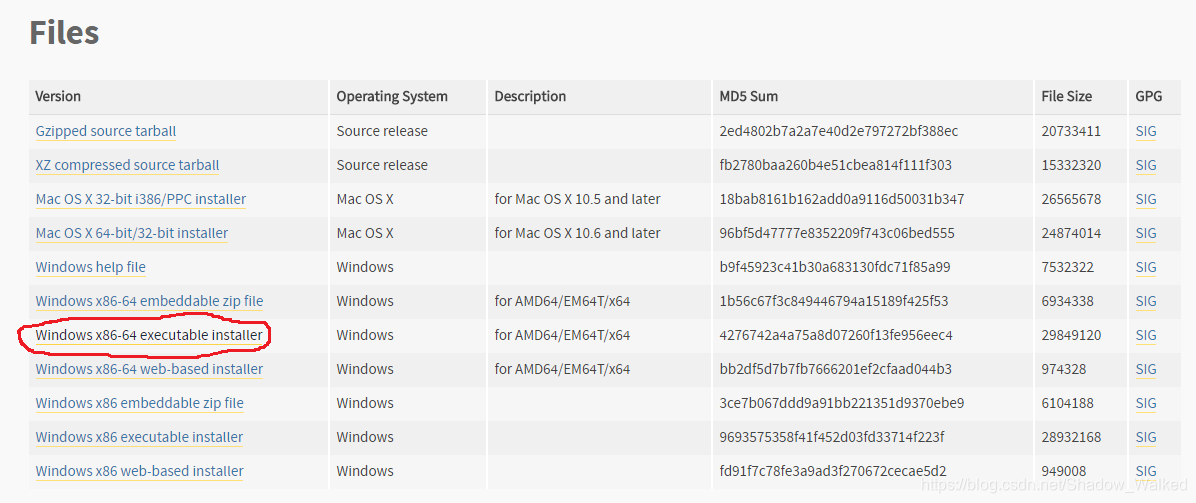Viewport: 1196px width, 503px height.
Task: Open the Gzipped source tarball link
Action: (x=105, y=131)
